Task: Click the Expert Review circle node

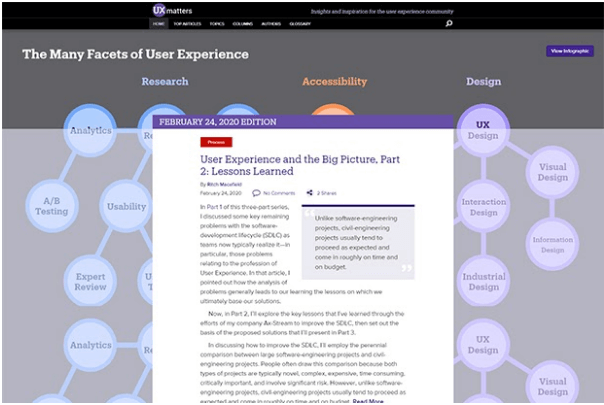Action: pyautogui.click(x=91, y=280)
